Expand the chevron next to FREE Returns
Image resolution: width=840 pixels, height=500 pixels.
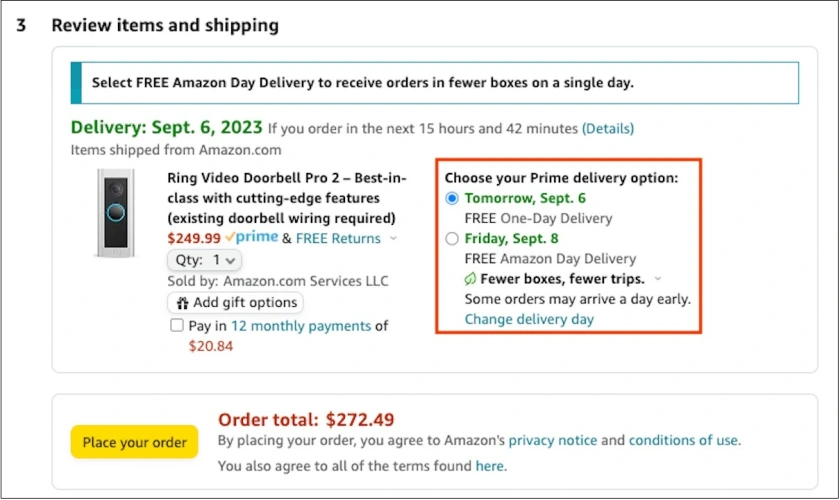click(x=393, y=239)
